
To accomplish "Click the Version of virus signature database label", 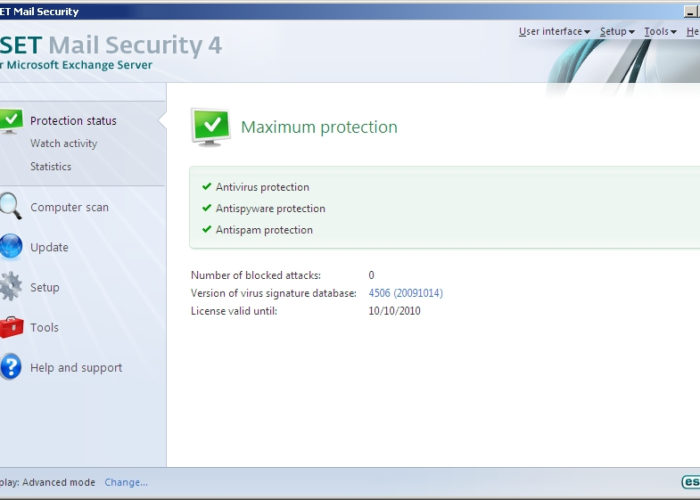I will coord(274,293).
